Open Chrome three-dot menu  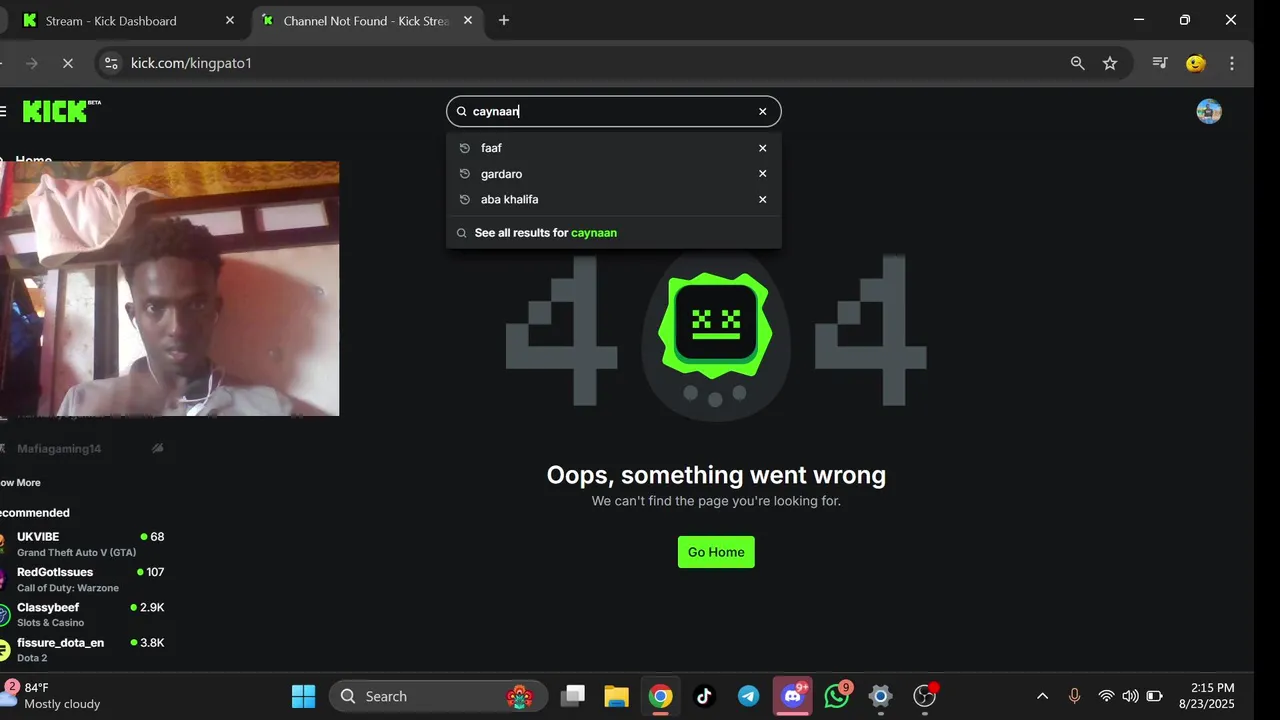1232,63
